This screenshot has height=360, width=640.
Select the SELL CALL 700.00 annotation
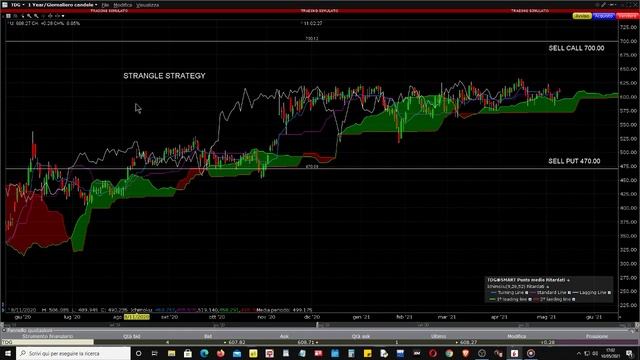(576, 48)
